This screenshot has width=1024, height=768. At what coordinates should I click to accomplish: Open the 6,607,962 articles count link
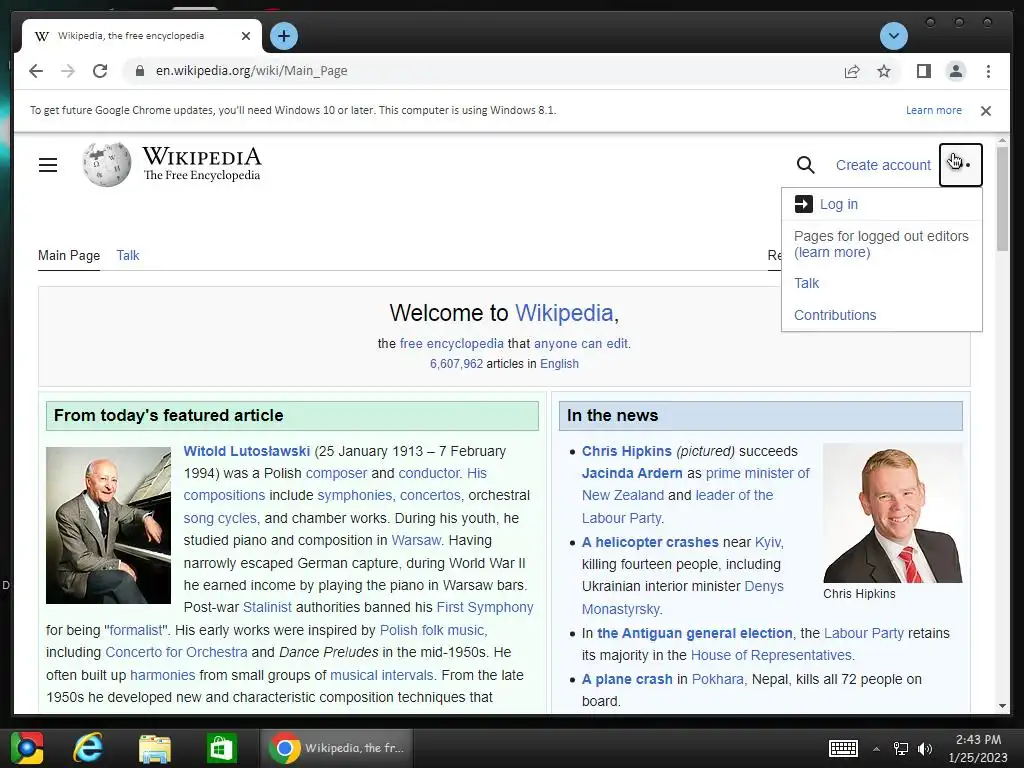(x=456, y=364)
